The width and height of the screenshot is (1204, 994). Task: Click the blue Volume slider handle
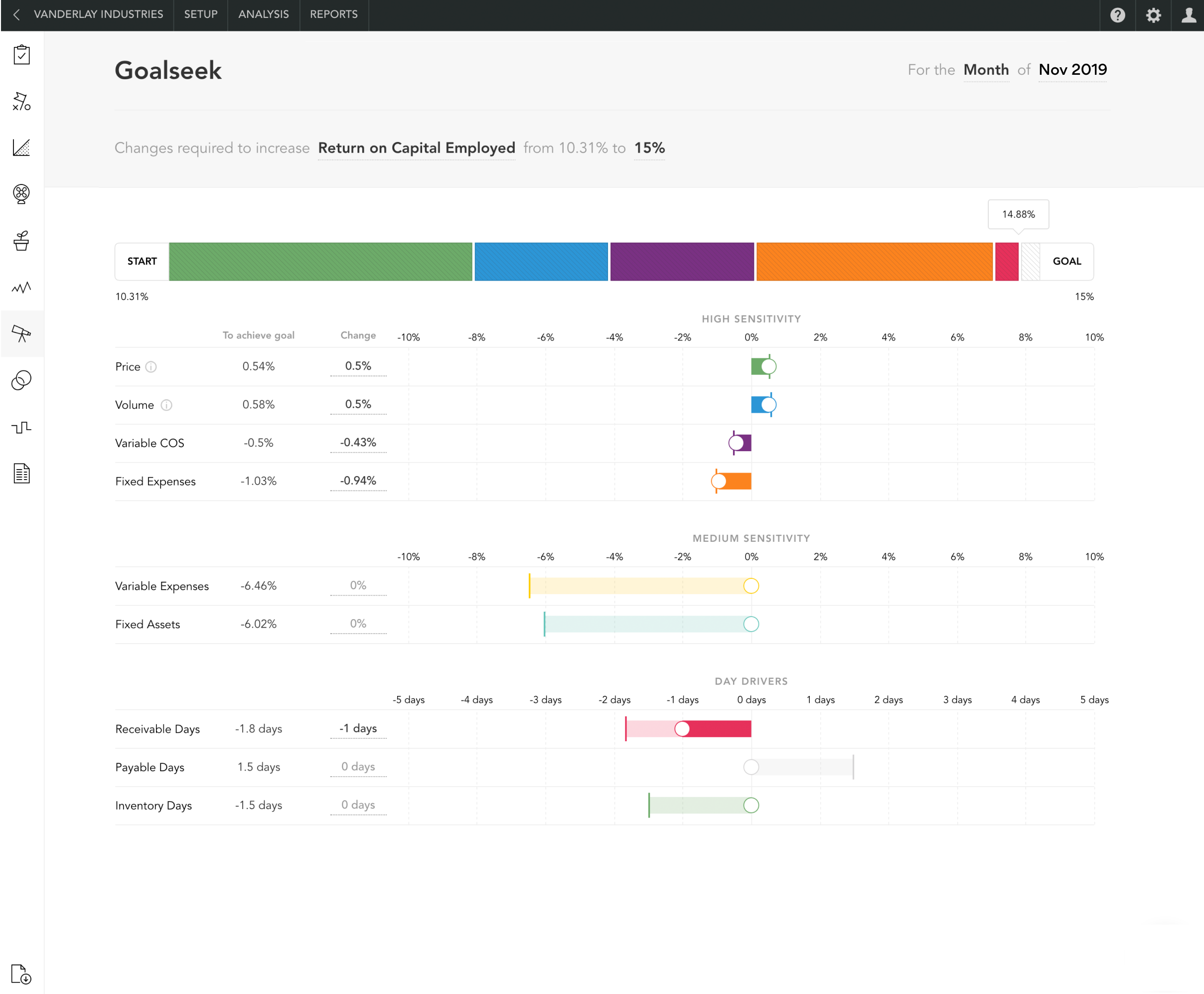pyautogui.click(x=768, y=405)
